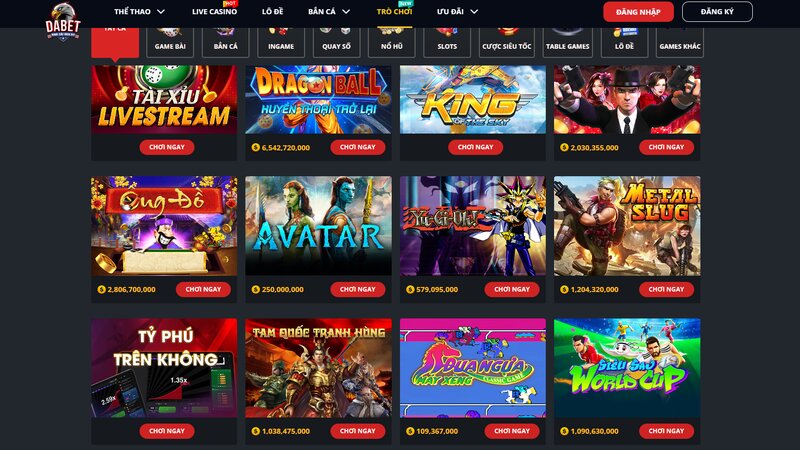Open the Dragon Ball game thumbnail

(x=318, y=99)
